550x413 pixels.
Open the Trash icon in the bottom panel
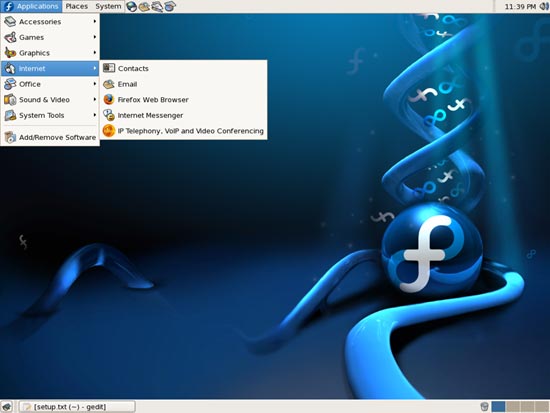tap(484, 407)
